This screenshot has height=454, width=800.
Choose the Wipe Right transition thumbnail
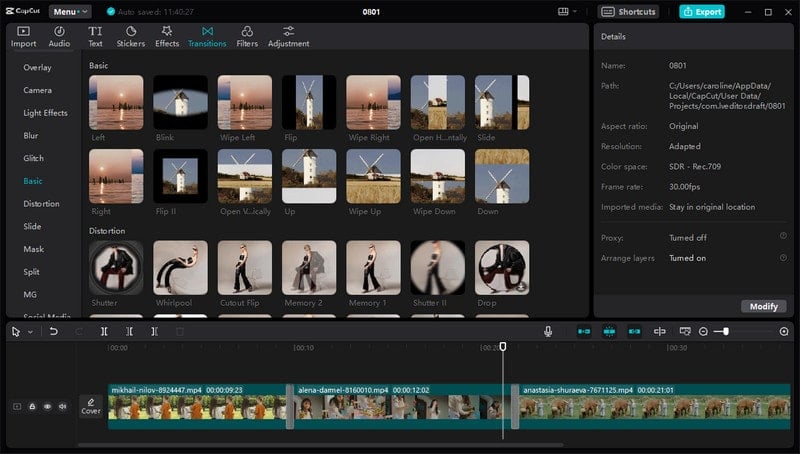pos(373,103)
